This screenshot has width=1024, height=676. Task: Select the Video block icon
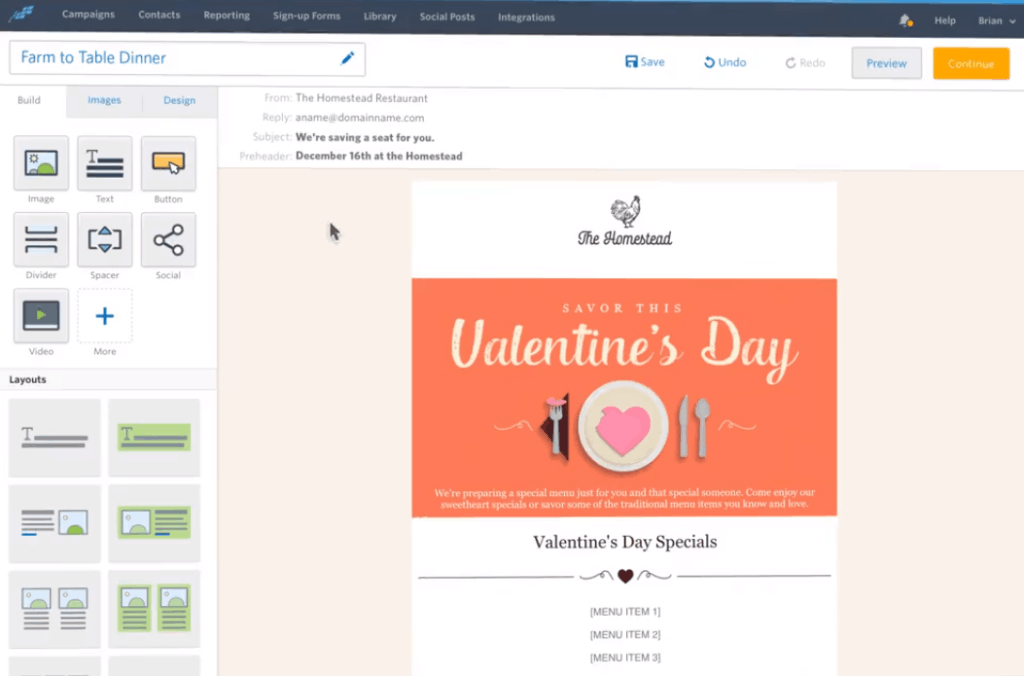41,315
